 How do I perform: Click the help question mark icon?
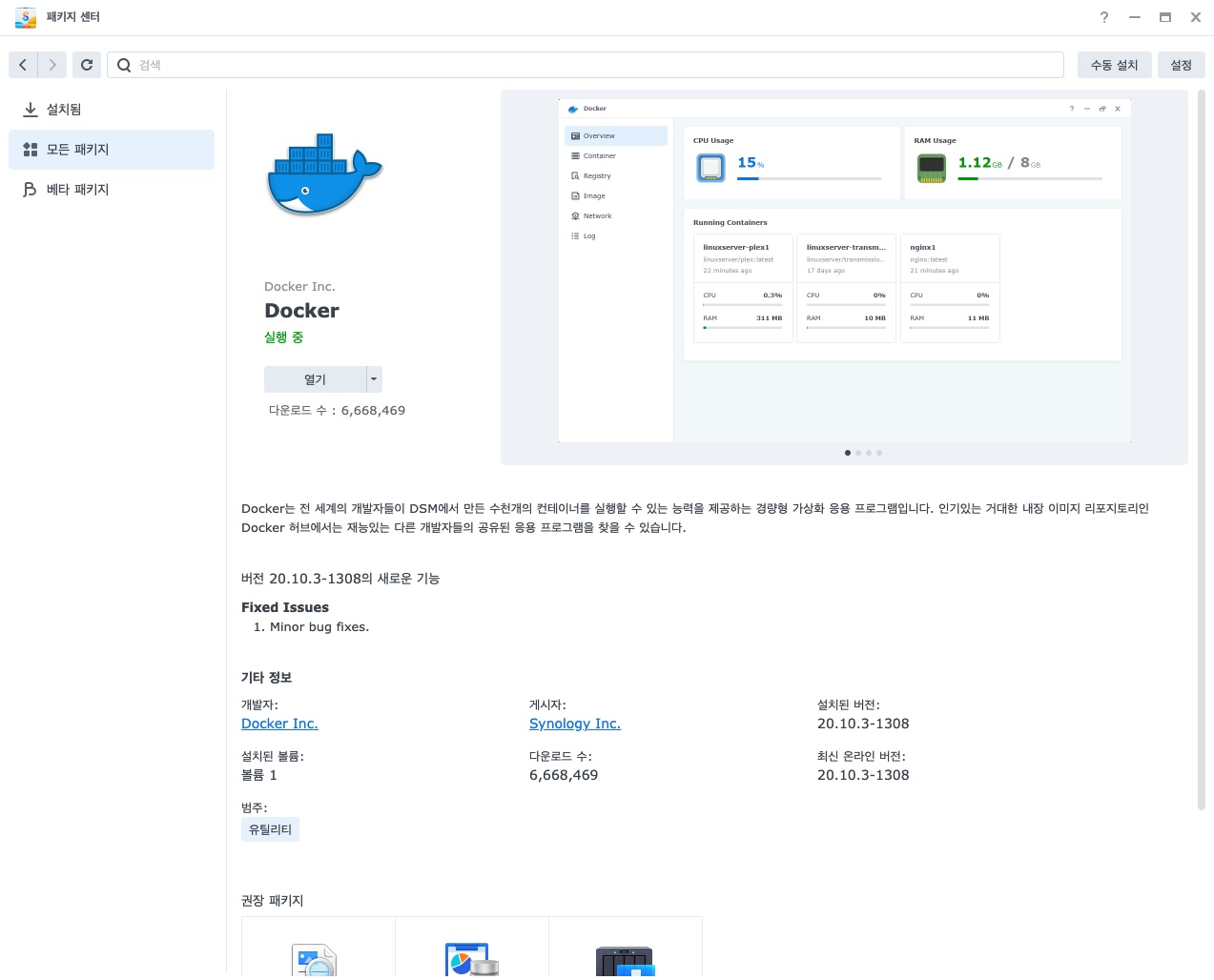coord(1104,17)
